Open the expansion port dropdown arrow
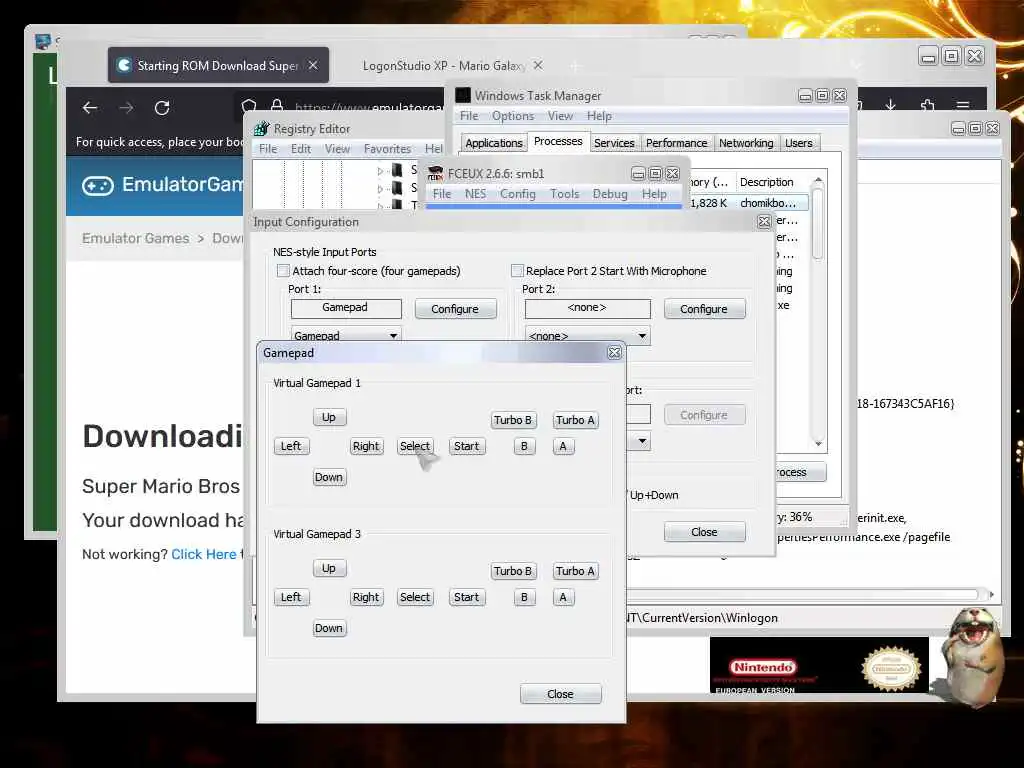Image resolution: width=1024 pixels, height=768 pixels. (x=642, y=441)
